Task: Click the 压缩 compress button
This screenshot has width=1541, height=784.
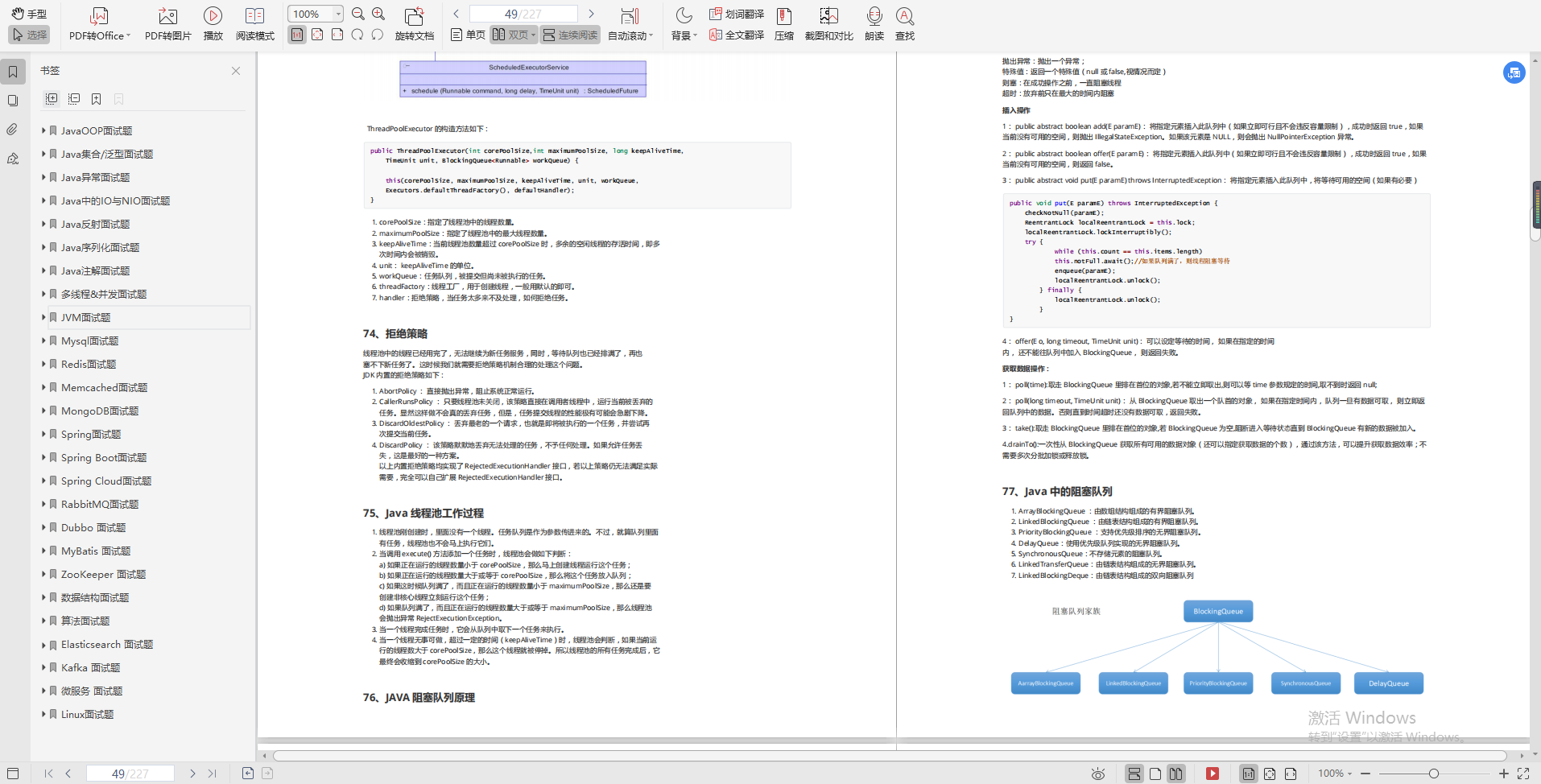Action: point(784,24)
